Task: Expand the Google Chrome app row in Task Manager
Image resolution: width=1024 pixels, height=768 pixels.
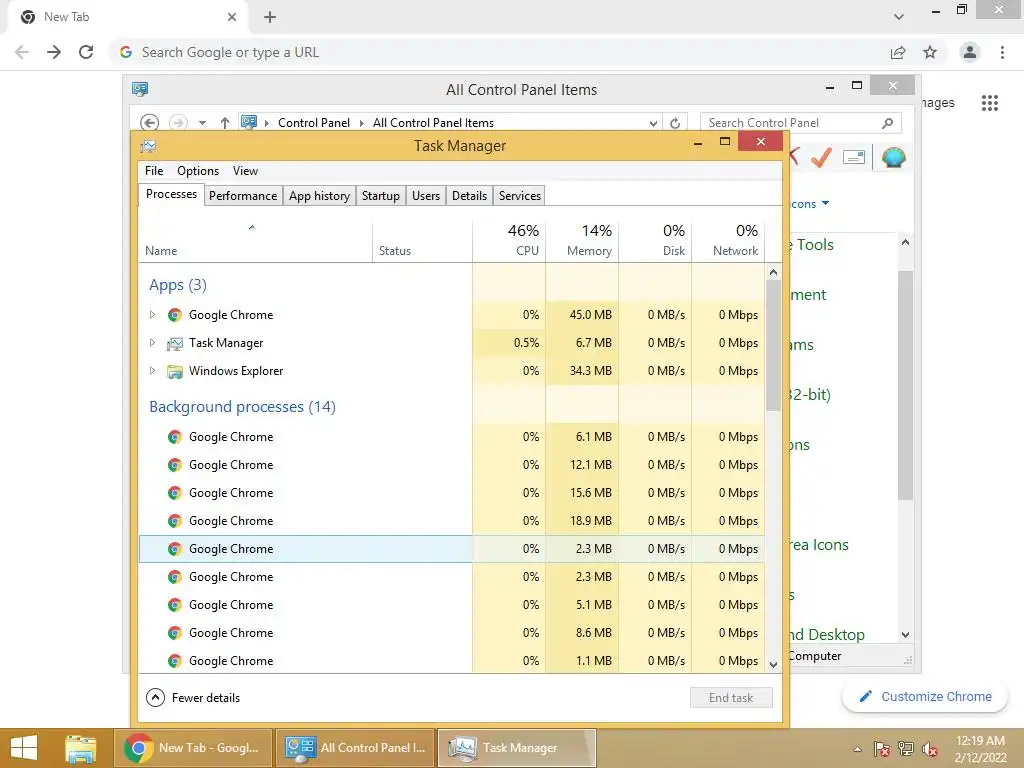Action: click(x=152, y=315)
